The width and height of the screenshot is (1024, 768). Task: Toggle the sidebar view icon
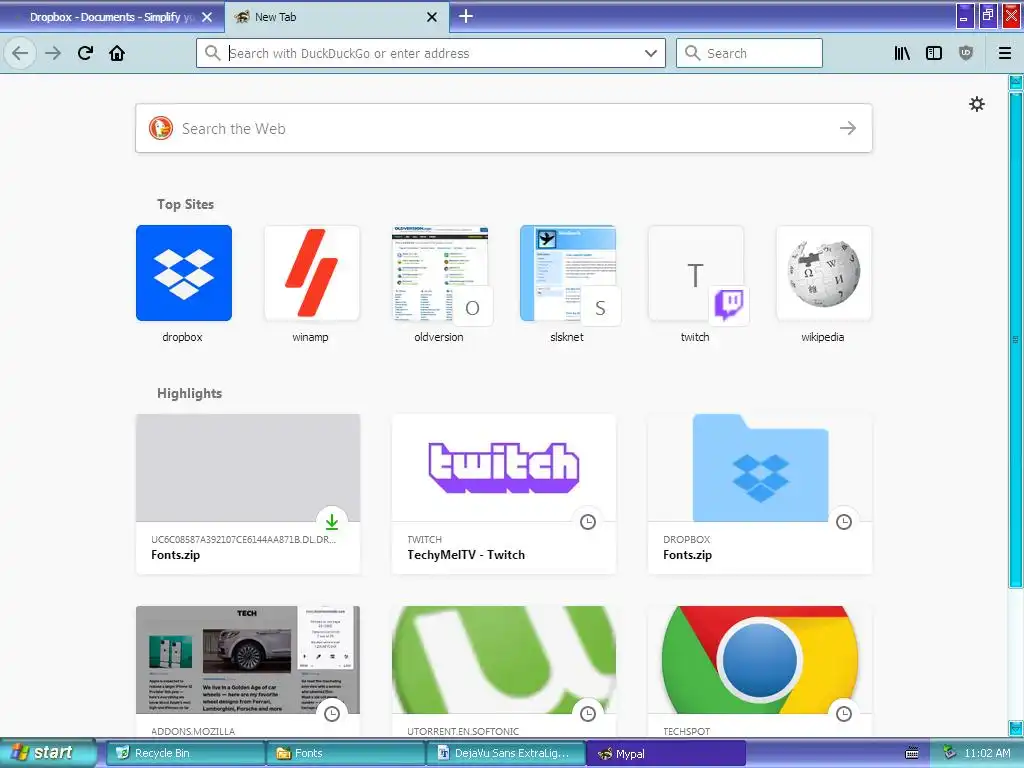point(934,53)
